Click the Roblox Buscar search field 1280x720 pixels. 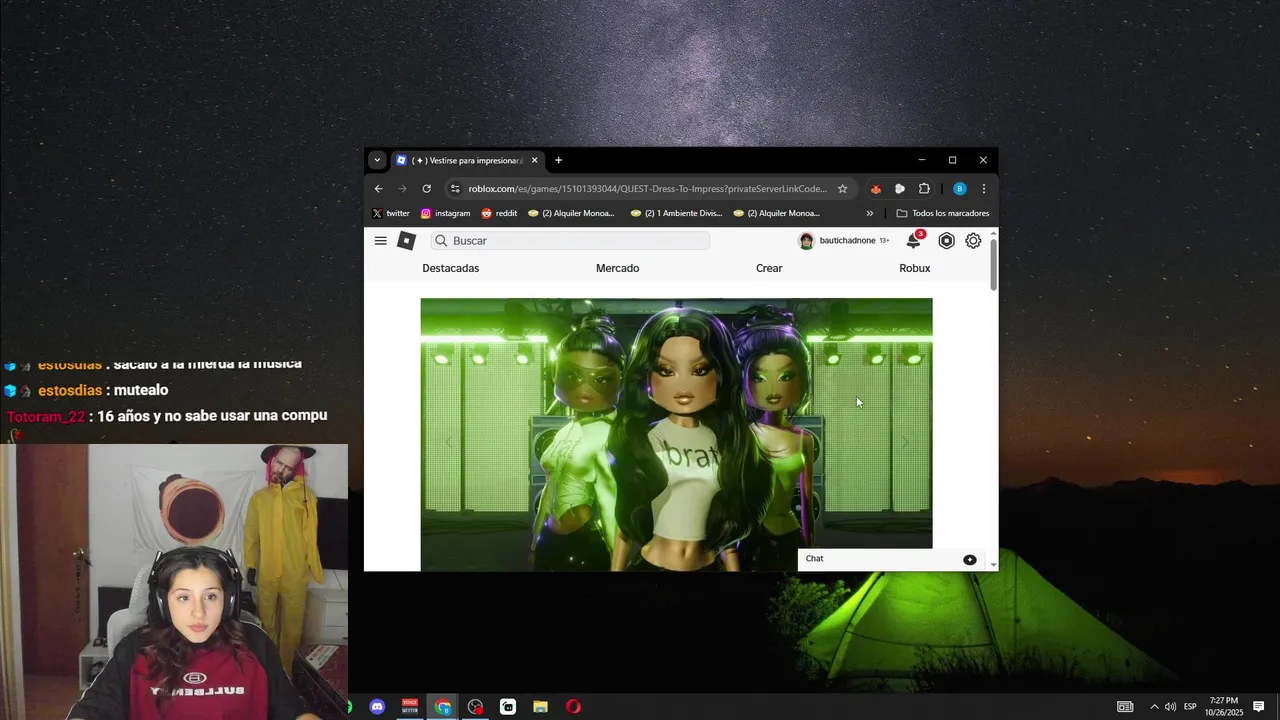click(570, 241)
